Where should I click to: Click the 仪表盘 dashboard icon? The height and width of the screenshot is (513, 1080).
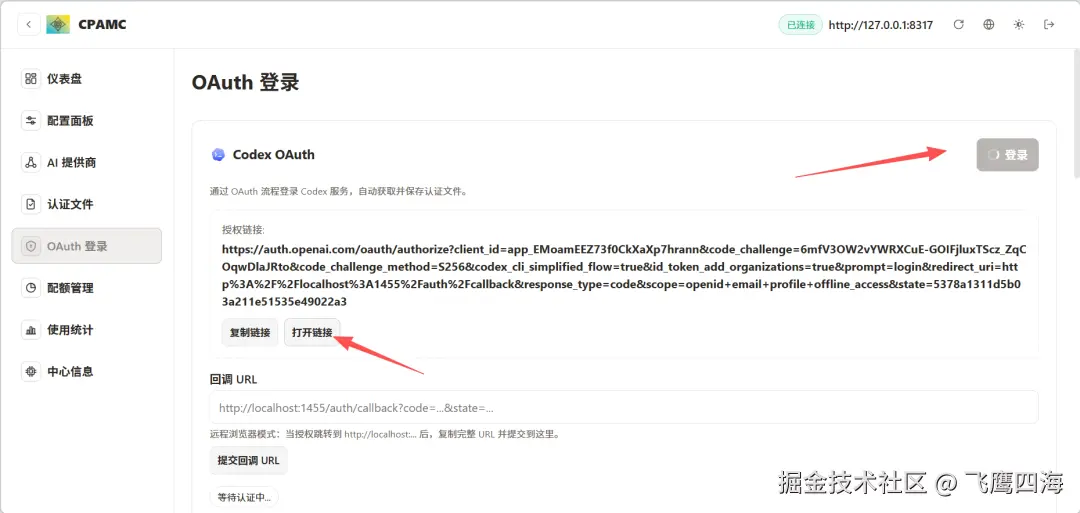[x=30, y=78]
